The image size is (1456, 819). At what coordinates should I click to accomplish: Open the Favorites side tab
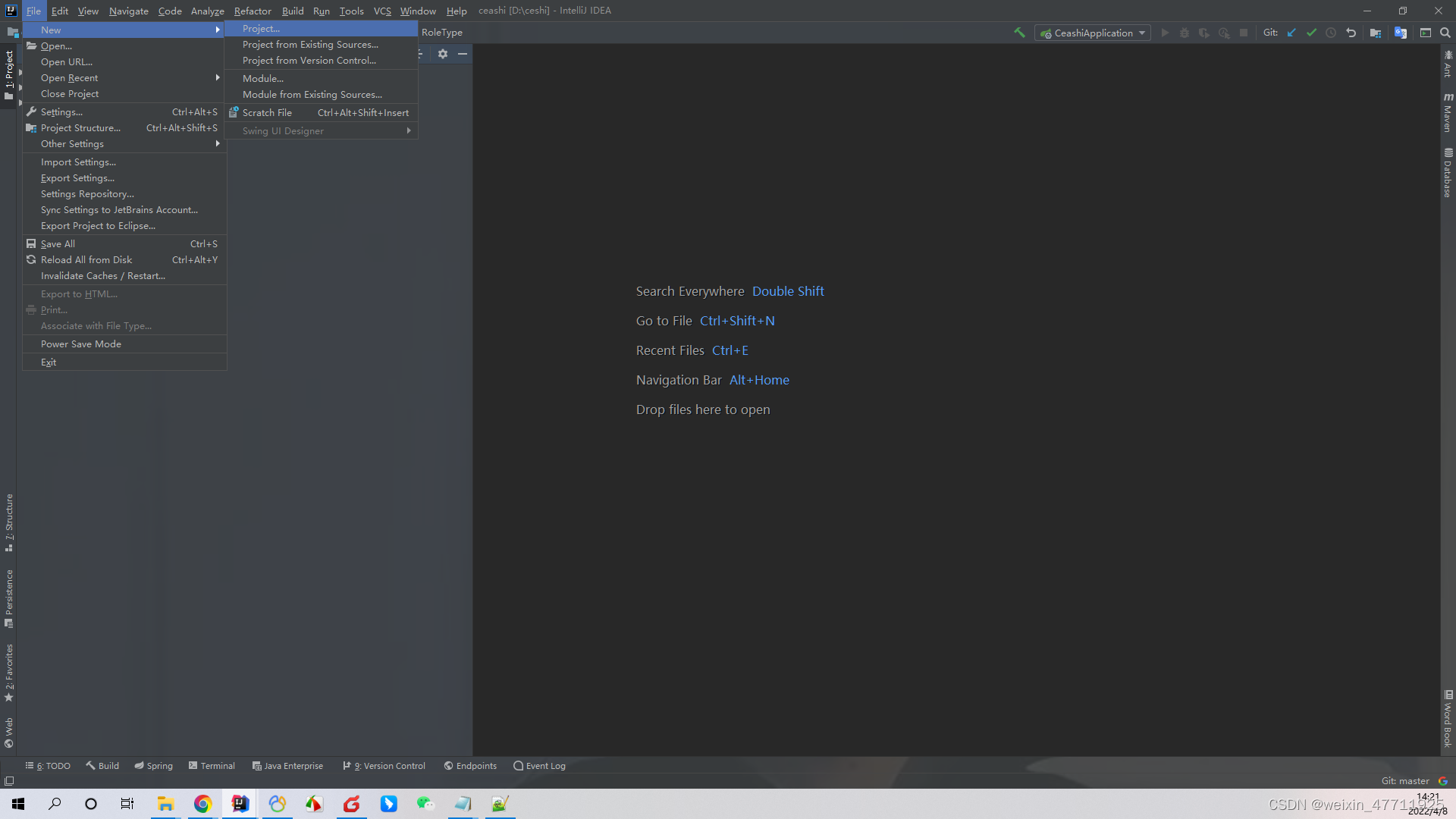pyautogui.click(x=9, y=673)
